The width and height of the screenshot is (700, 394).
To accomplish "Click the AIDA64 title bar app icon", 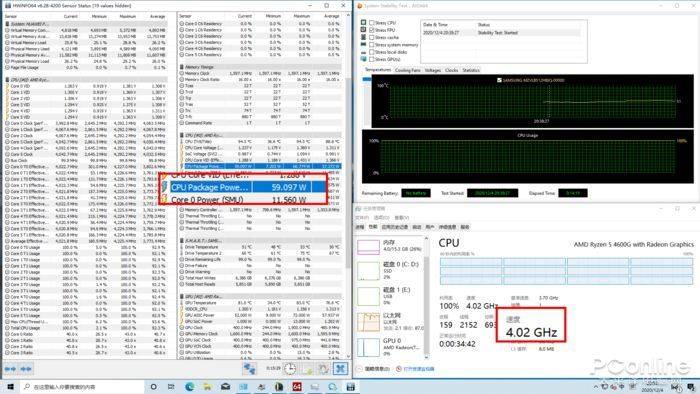I will (360, 6).
